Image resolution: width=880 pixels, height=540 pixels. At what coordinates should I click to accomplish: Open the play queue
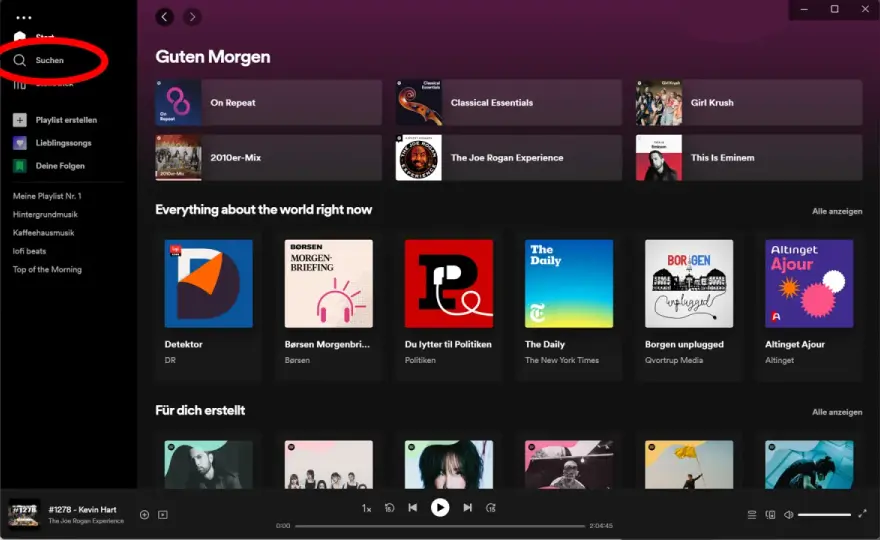(x=752, y=515)
